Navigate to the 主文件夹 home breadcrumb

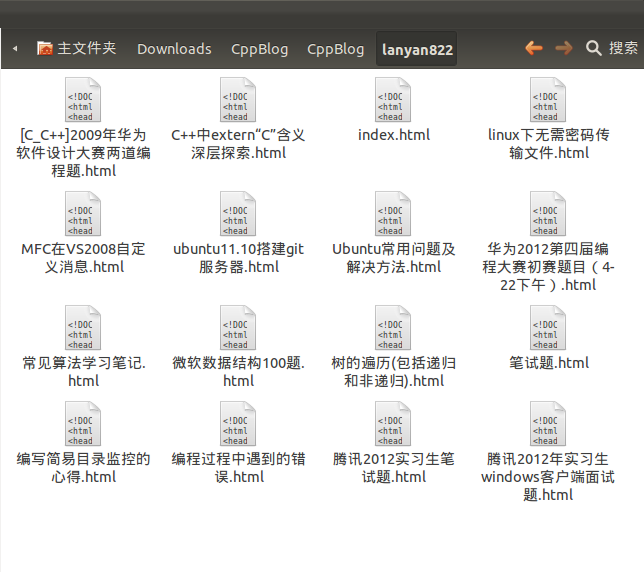tap(77, 48)
